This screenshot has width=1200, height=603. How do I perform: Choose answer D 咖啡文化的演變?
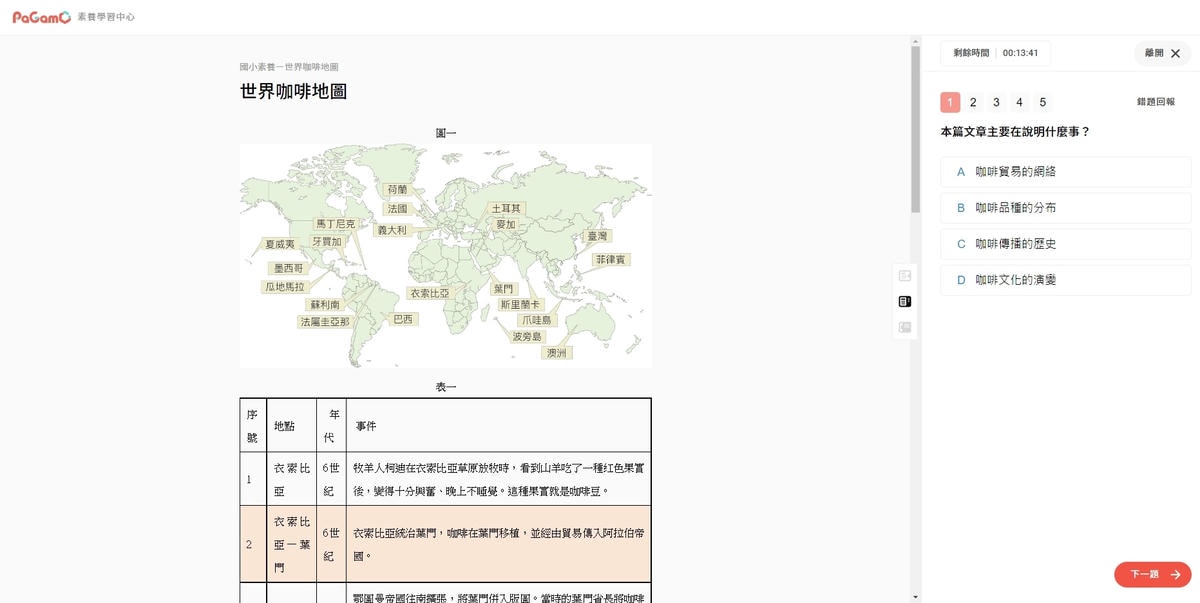[x=1065, y=280]
